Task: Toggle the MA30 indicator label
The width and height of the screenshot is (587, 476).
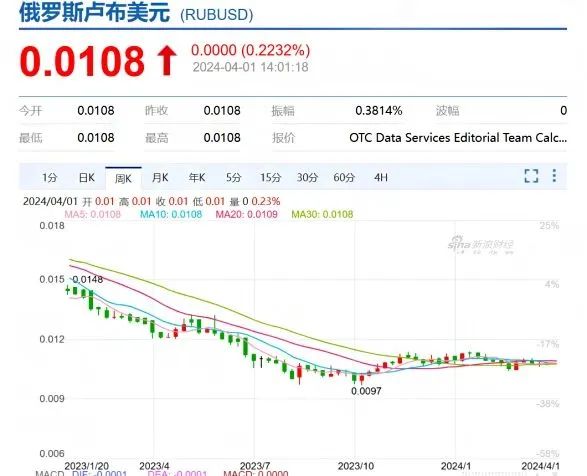Action: coord(322,215)
